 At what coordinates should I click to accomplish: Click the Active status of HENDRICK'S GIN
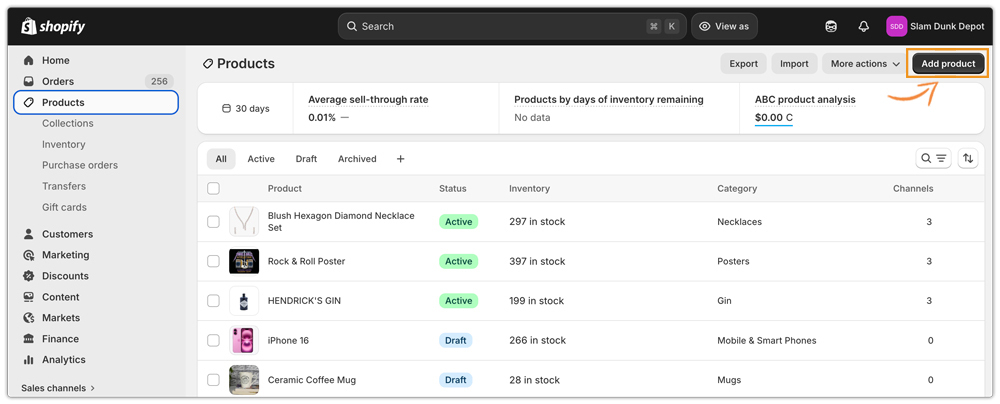459,301
